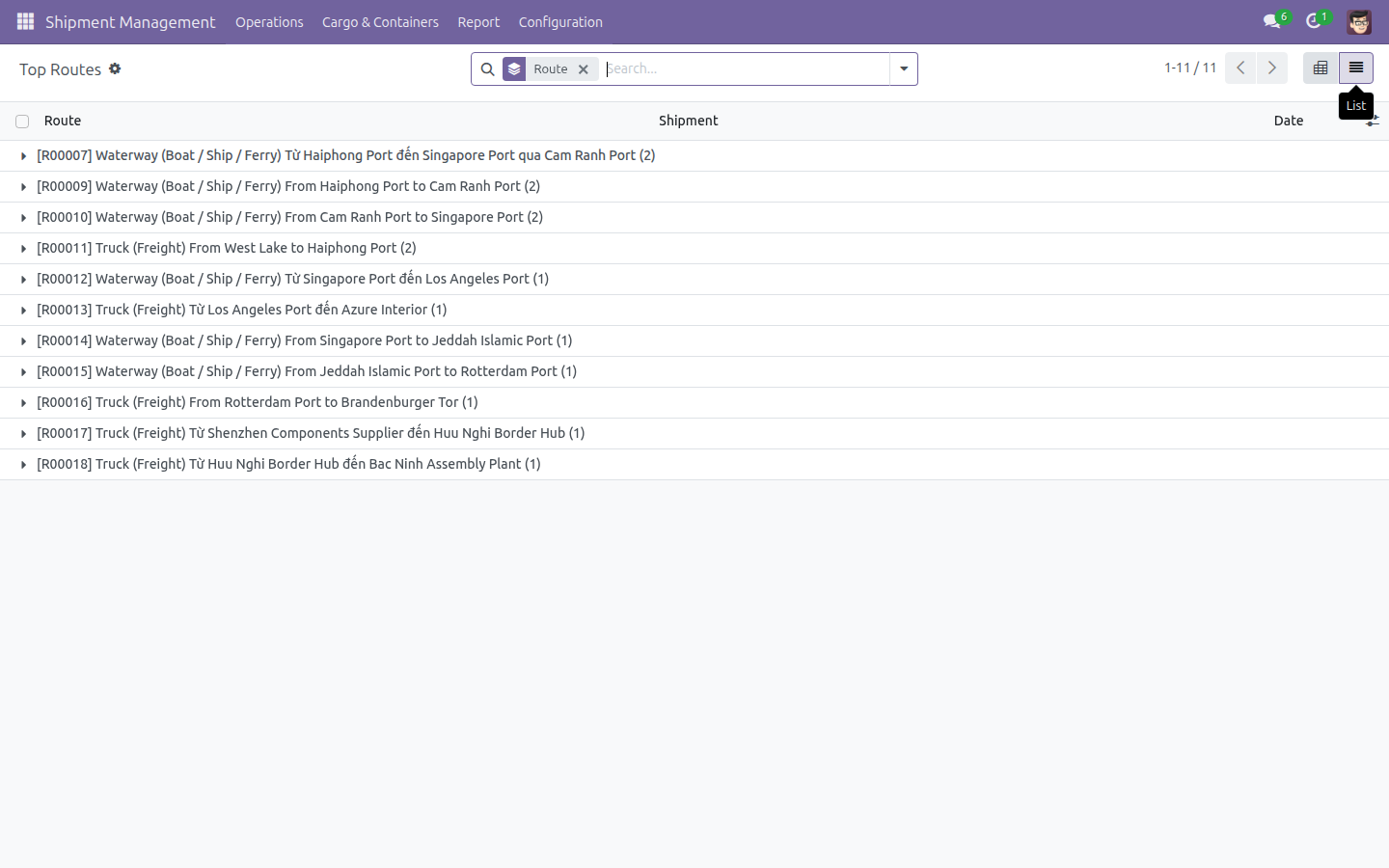Open the user avatar menu
The height and width of the screenshot is (868, 1389).
(1359, 21)
